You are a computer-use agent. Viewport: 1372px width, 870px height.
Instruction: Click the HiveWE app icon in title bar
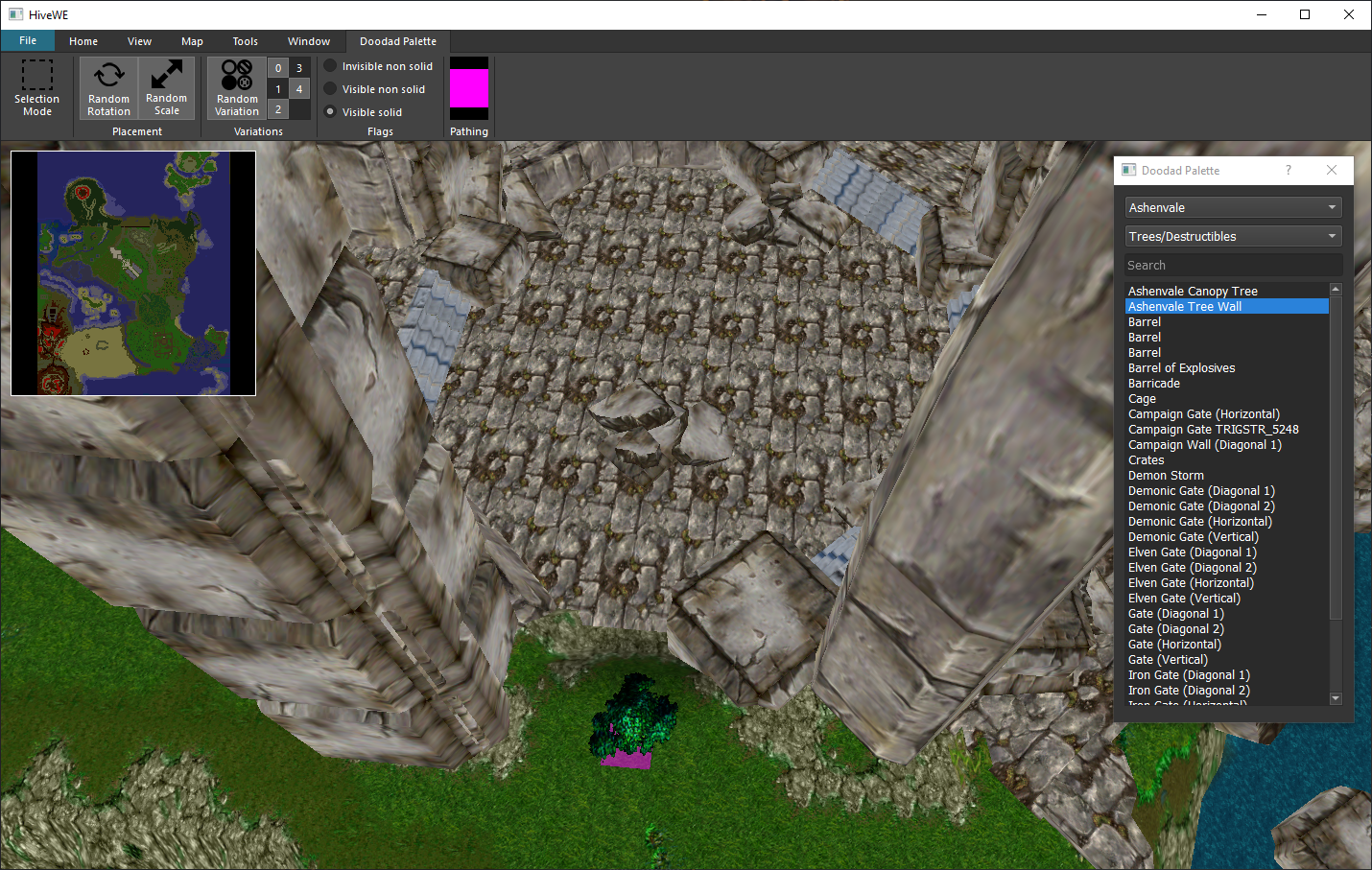[x=15, y=14]
